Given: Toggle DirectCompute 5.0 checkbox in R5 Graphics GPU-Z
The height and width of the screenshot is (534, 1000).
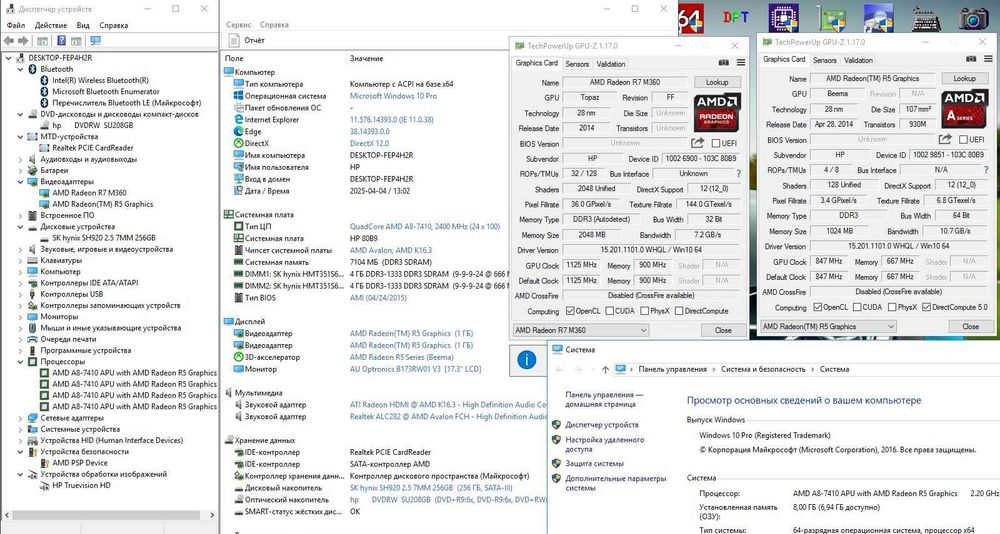Looking at the screenshot, I should click(927, 308).
